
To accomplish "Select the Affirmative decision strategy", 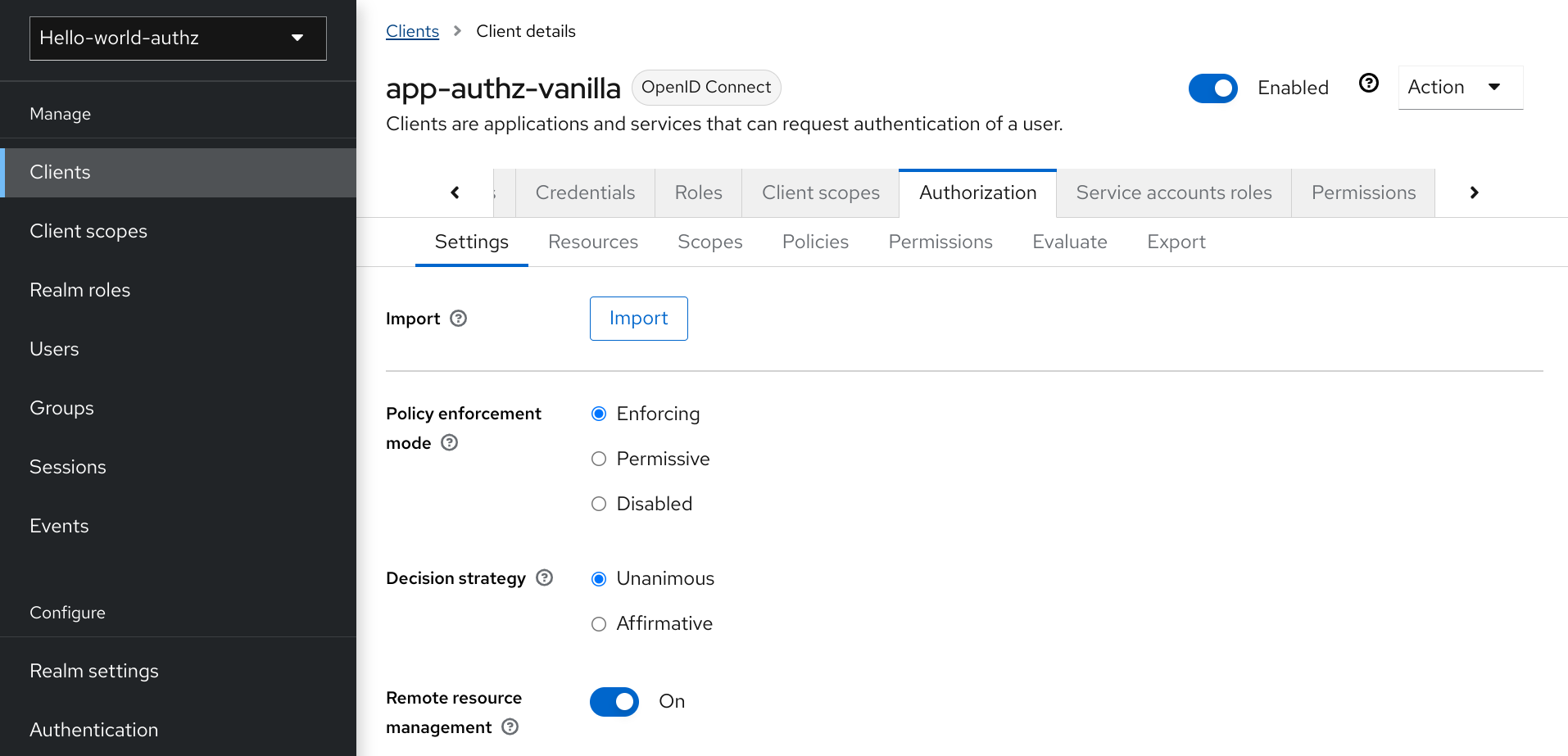I will pos(598,623).
